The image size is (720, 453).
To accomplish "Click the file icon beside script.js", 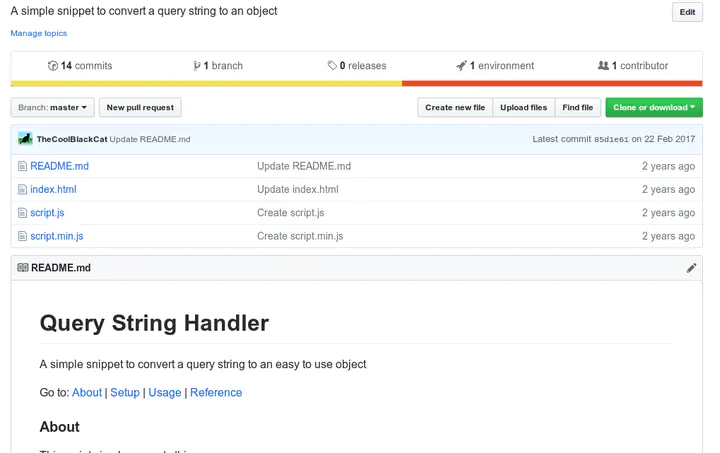I will (x=22, y=213).
